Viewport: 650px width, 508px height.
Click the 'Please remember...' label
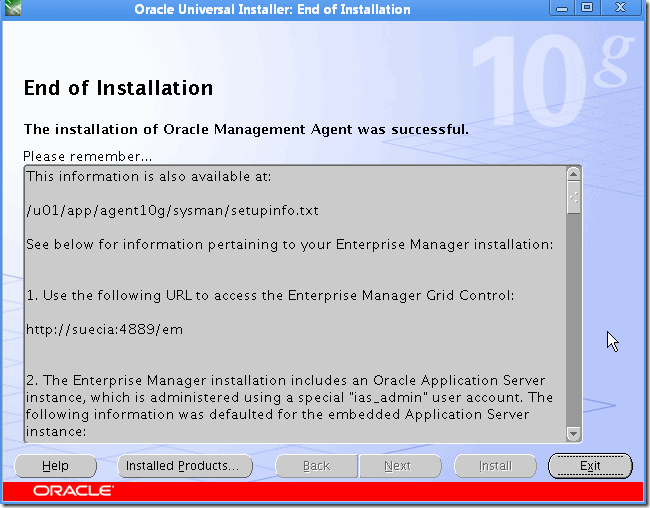click(x=87, y=156)
